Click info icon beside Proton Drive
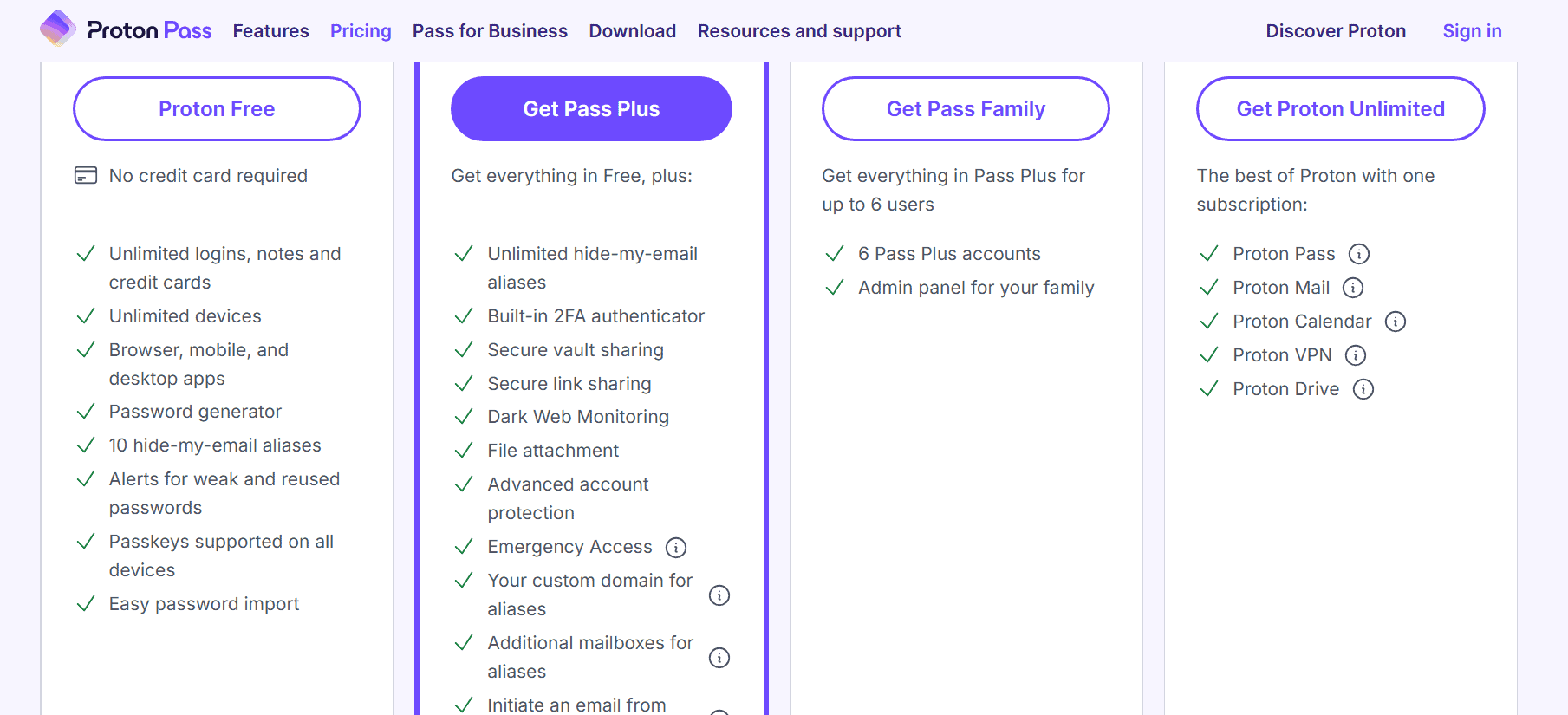1568x715 pixels. tap(1363, 389)
